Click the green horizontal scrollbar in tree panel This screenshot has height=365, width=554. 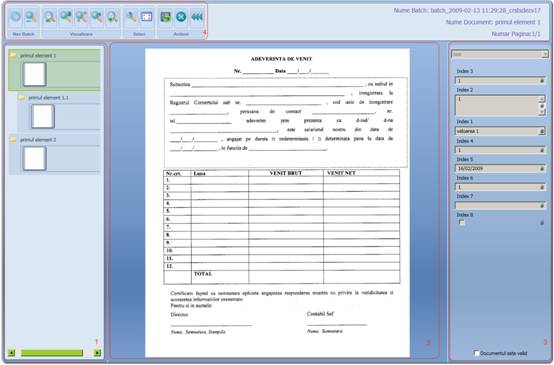(x=52, y=353)
